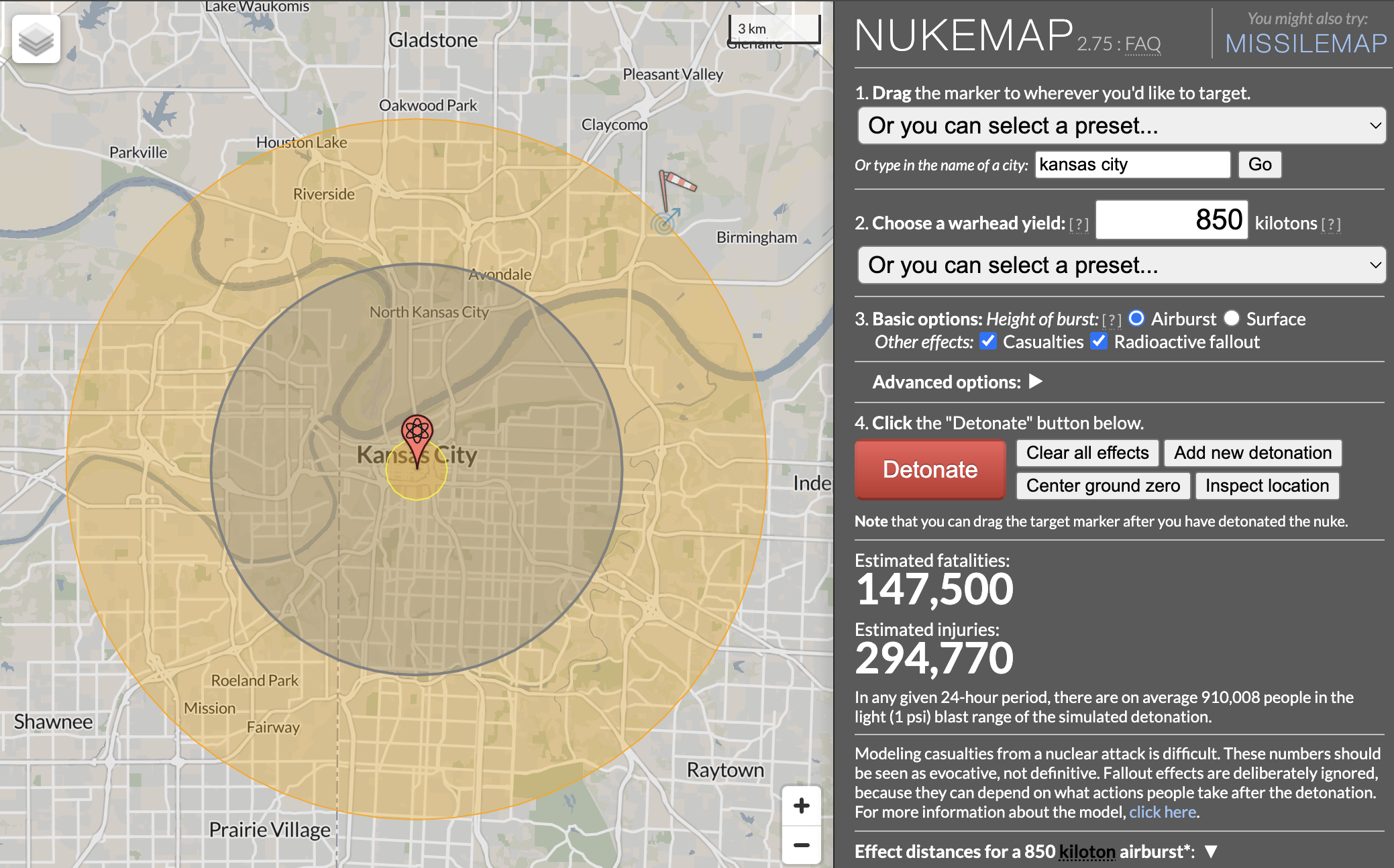Screen dimensions: 1394x868
Task: Click the Shawnee map label
Action: 54,722
